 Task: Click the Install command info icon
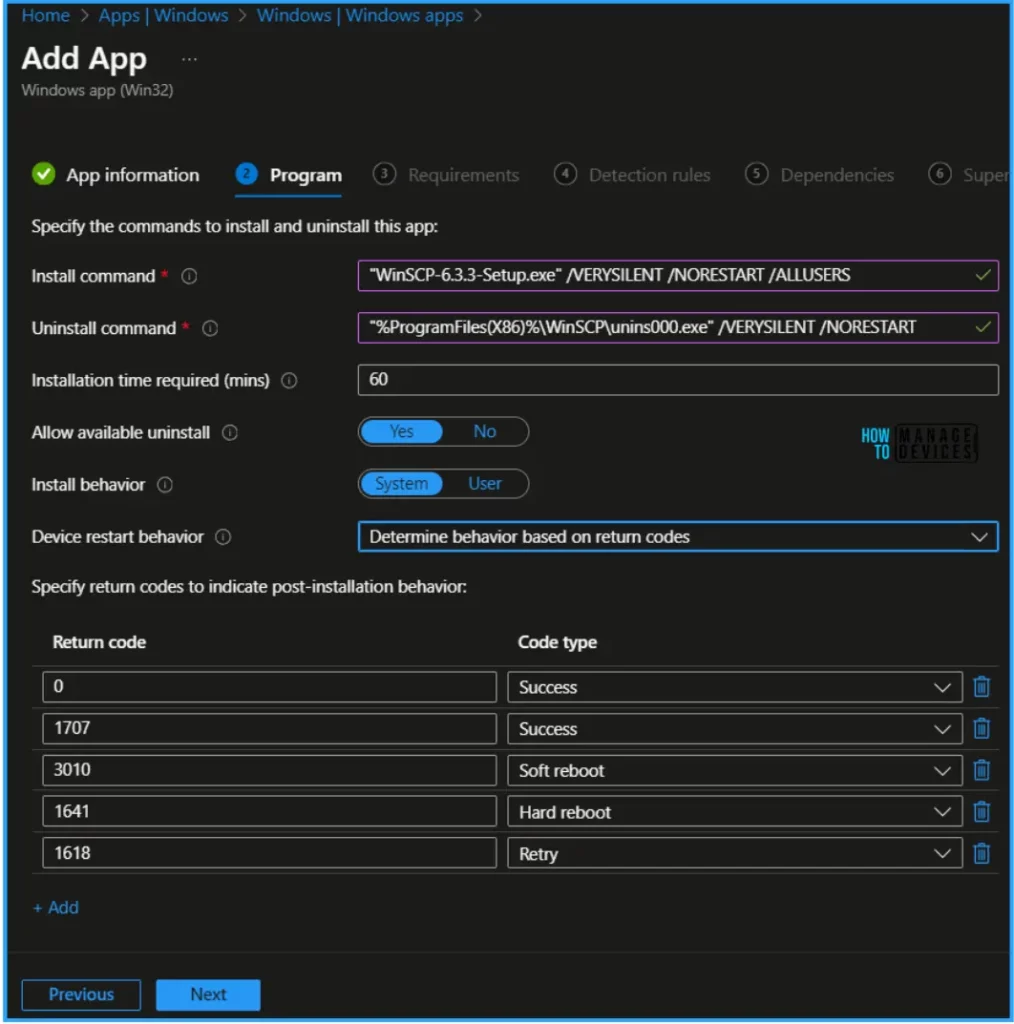189,276
